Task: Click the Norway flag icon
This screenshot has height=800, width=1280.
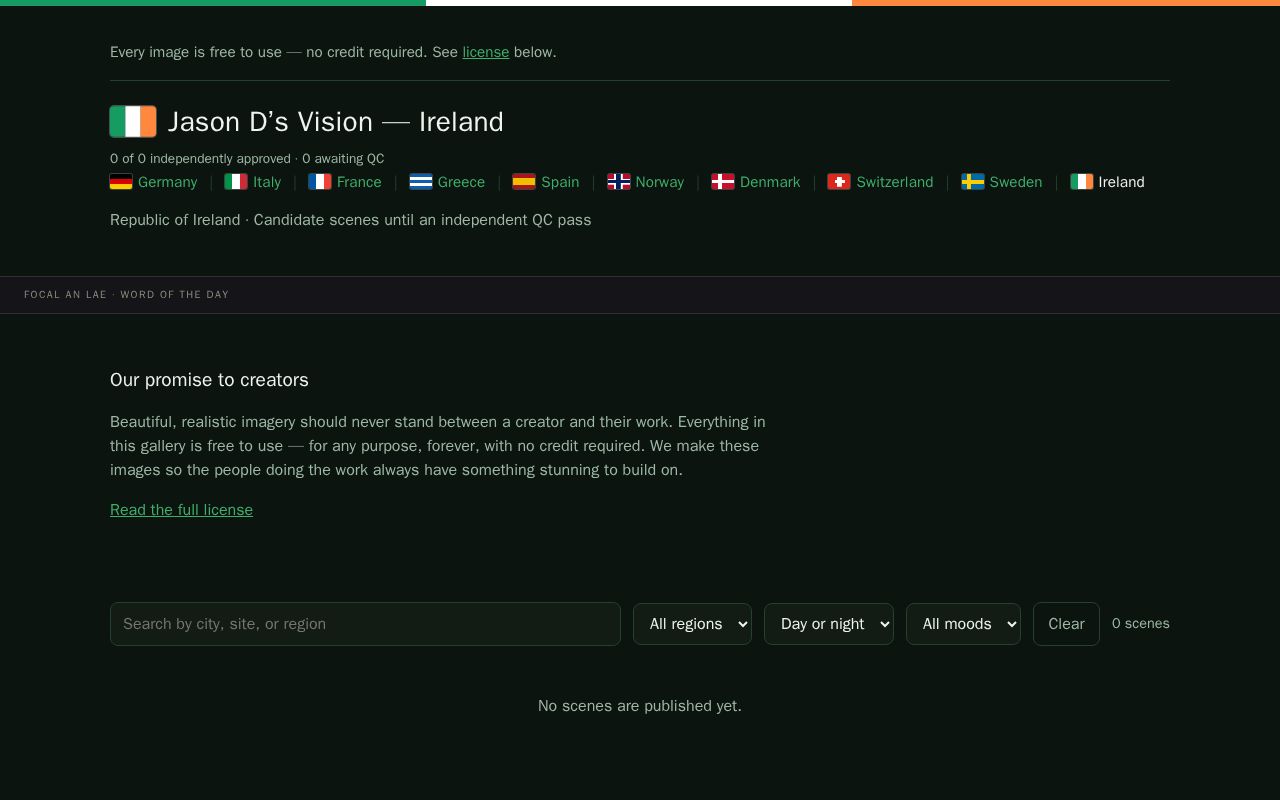Action: click(x=619, y=182)
